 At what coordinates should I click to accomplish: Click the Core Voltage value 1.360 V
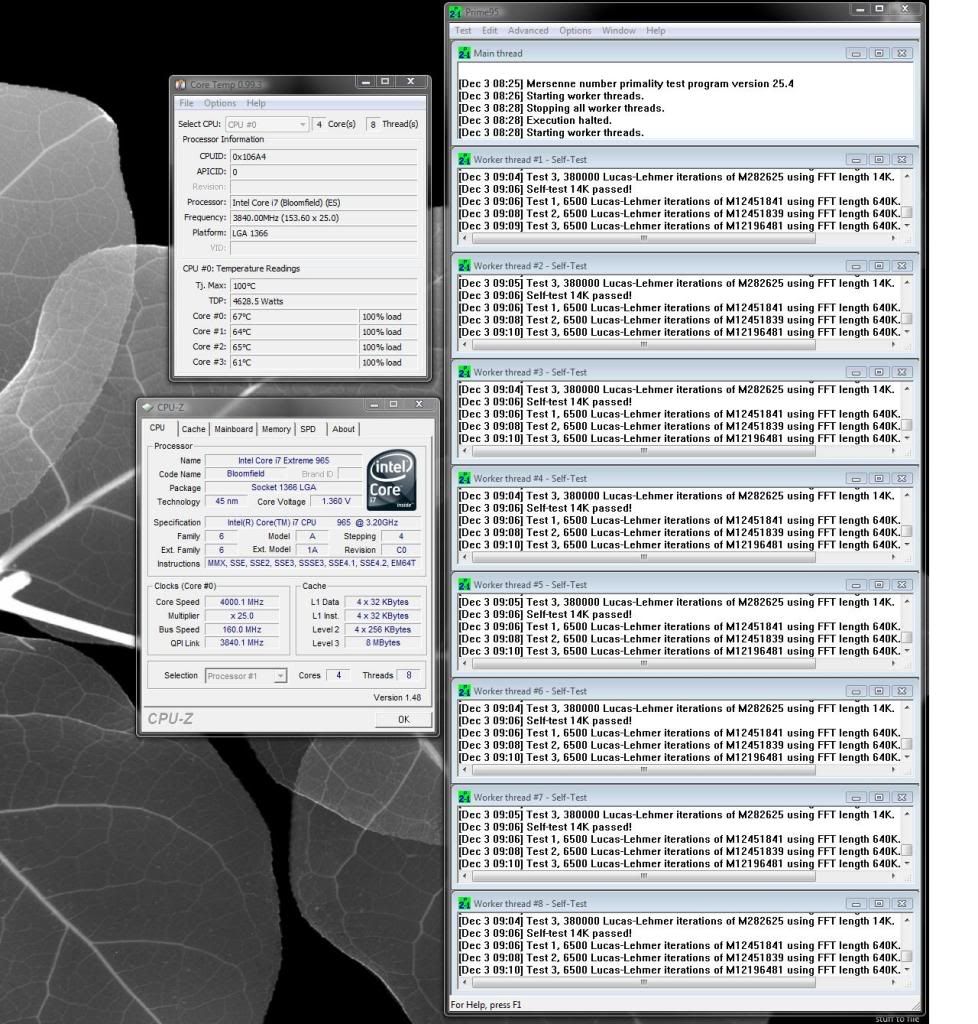tap(336, 502)
